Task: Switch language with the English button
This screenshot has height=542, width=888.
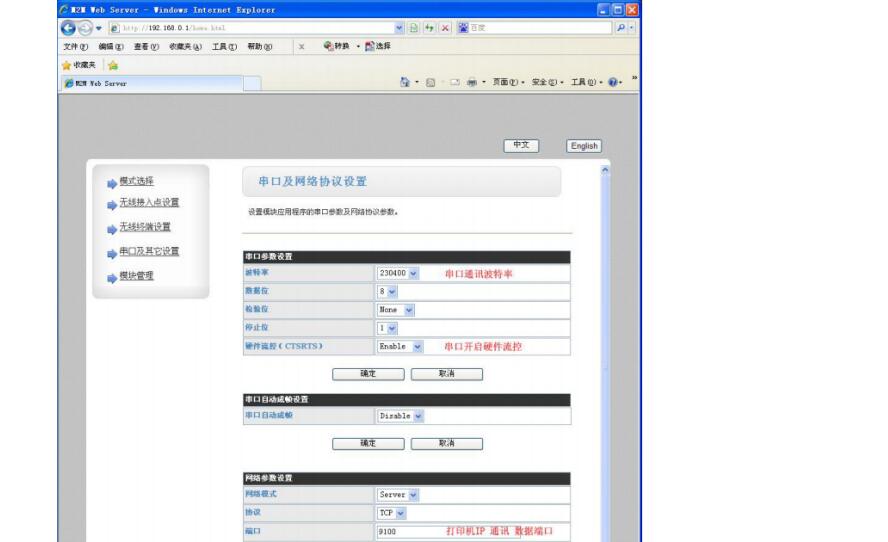Action: (584, 146)
